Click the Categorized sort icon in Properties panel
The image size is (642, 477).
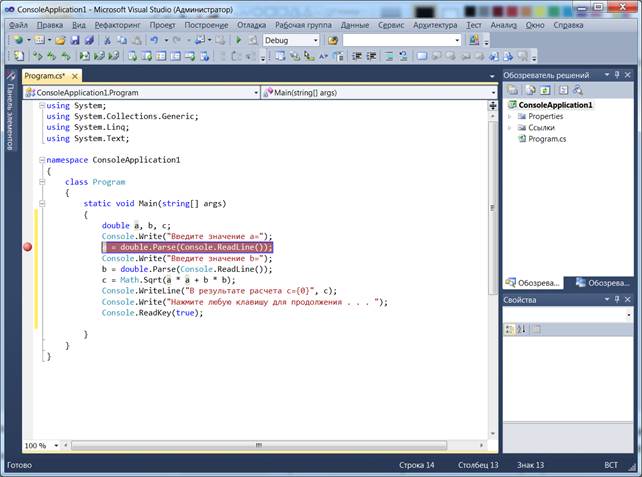coord(509,329)
